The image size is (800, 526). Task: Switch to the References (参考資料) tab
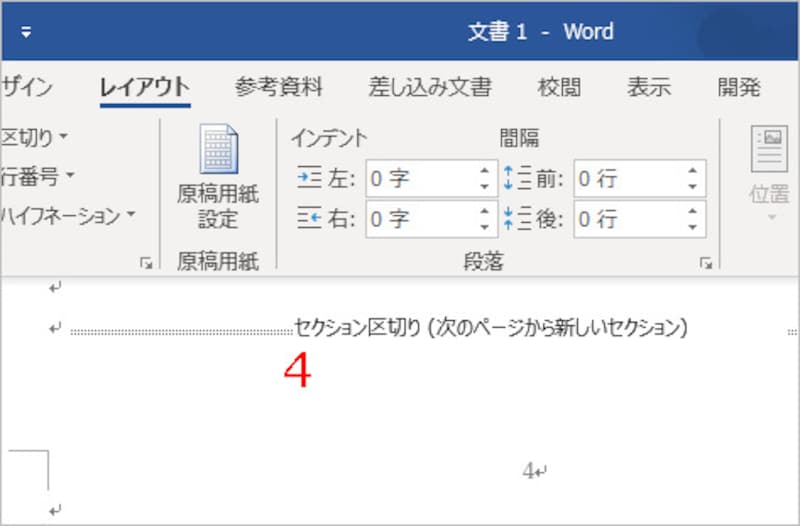pos(279,87)
